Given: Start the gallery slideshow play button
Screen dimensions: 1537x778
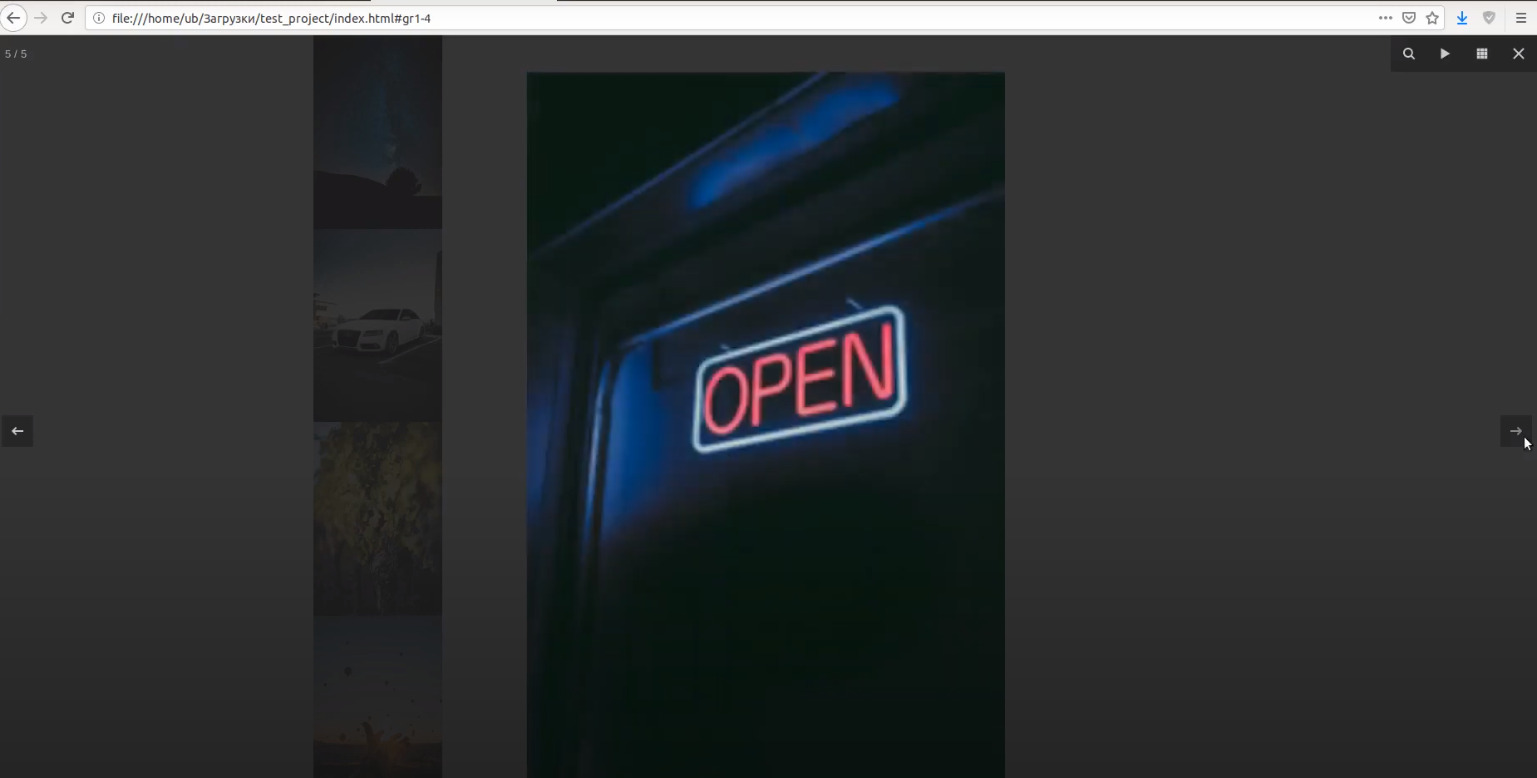Looking at the screenshot, I should click(x=1445, y=54).
